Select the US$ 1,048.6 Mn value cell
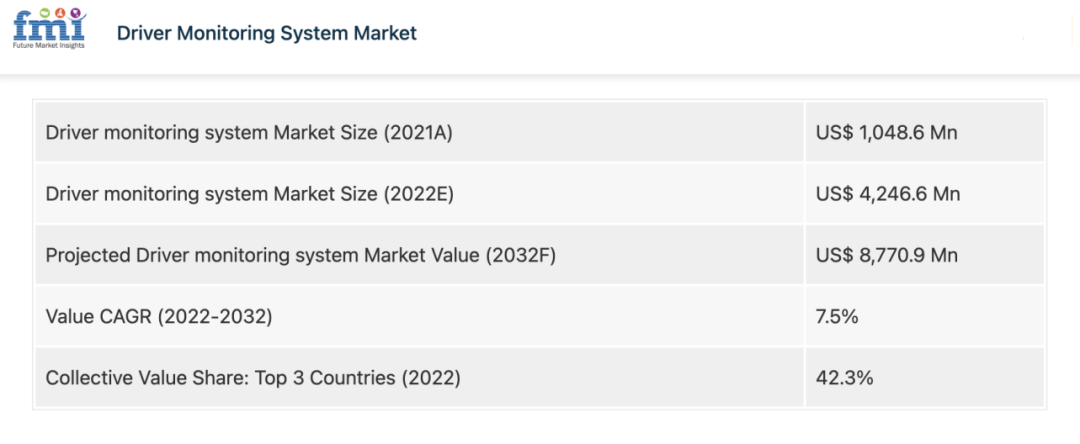 click(x=887, y=132)
